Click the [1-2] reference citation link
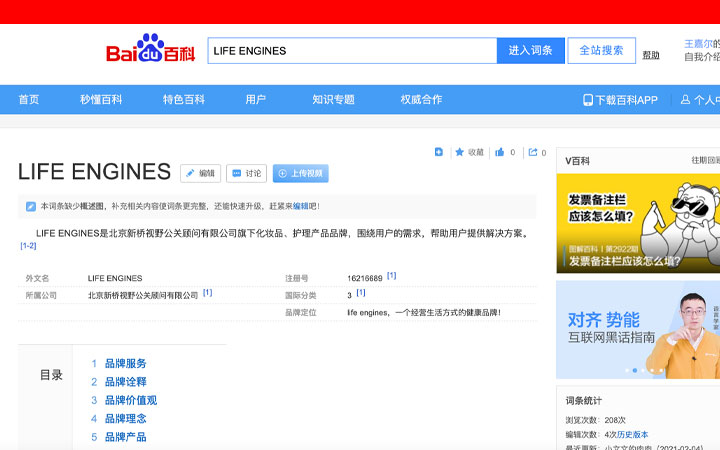This screenshot has width=720, height=450. 28,246
